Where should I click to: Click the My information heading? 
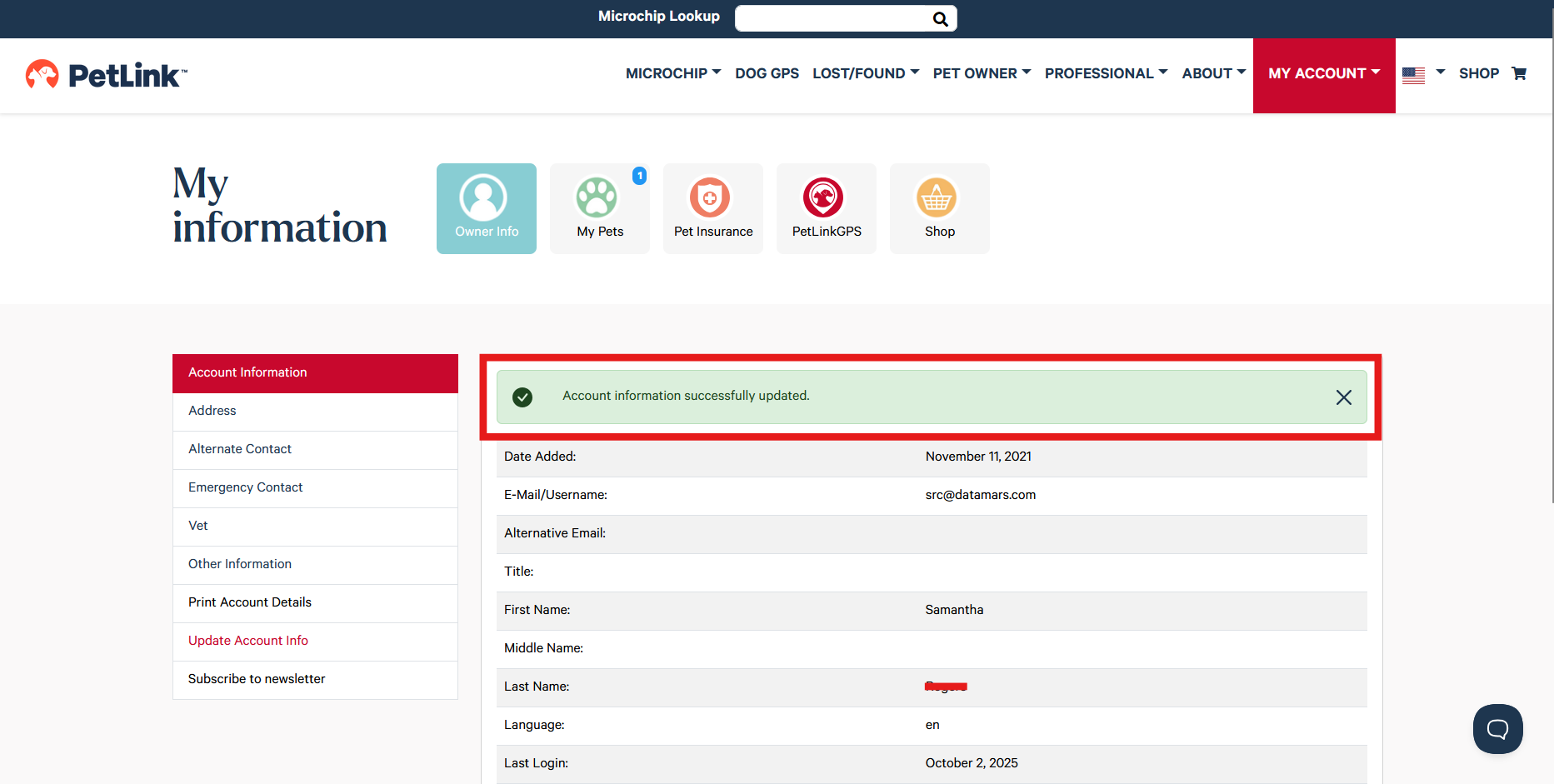[280, 205]
